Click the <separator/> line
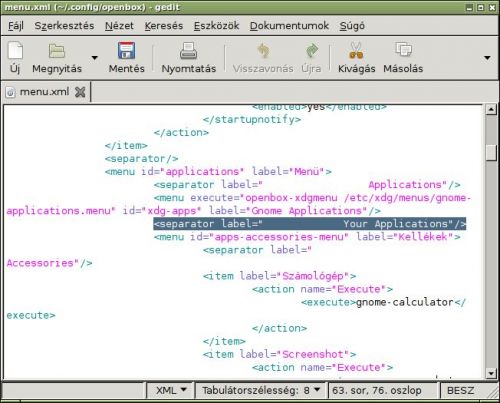Screen dimensions: 500x403 pyautogui.click(x=141, y=158)
